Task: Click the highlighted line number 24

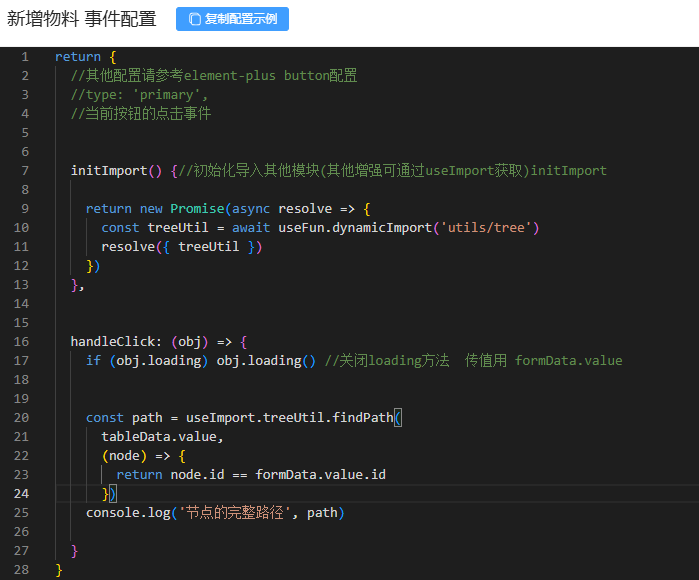Action: pos(22,493)
